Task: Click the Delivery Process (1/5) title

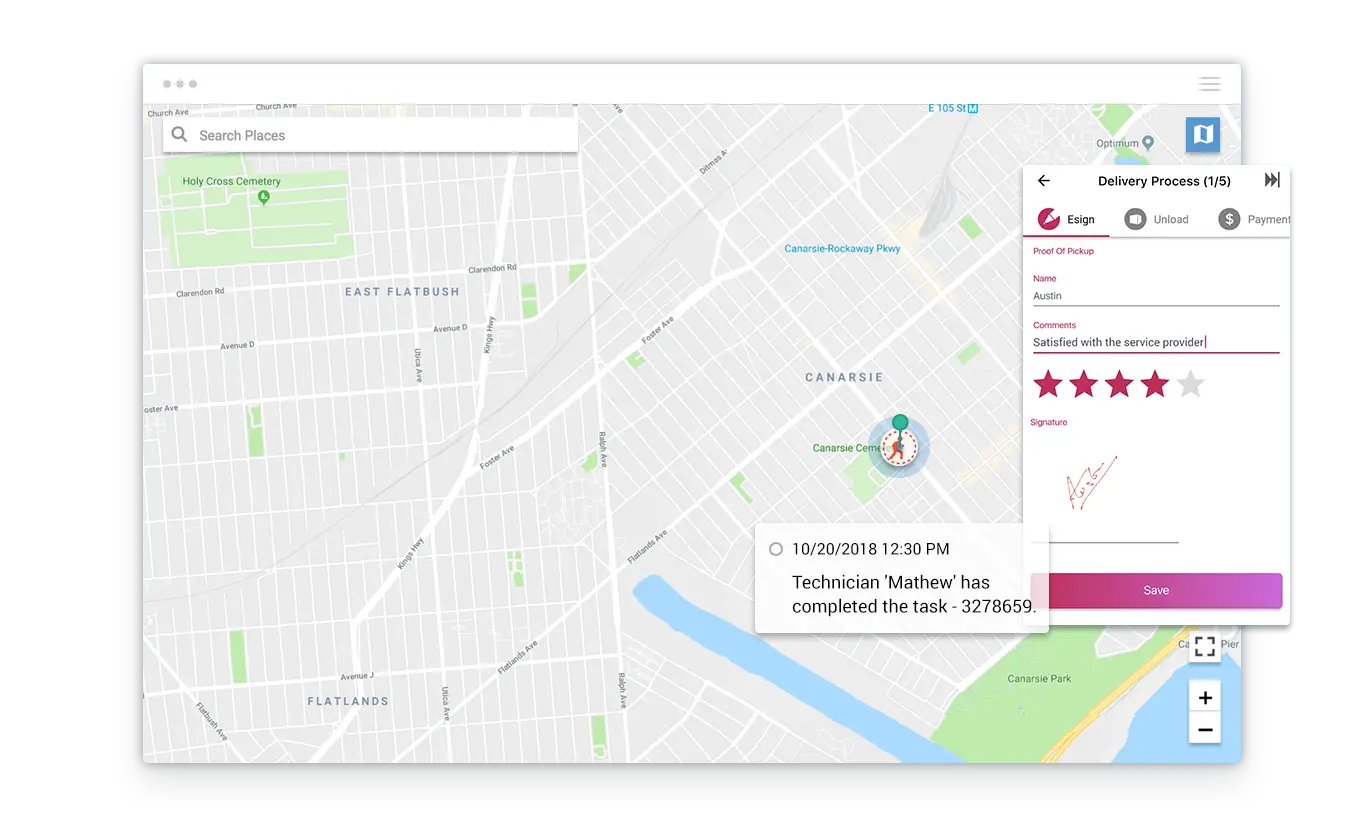Action: pyautogui.click(x=1164, y=181)
